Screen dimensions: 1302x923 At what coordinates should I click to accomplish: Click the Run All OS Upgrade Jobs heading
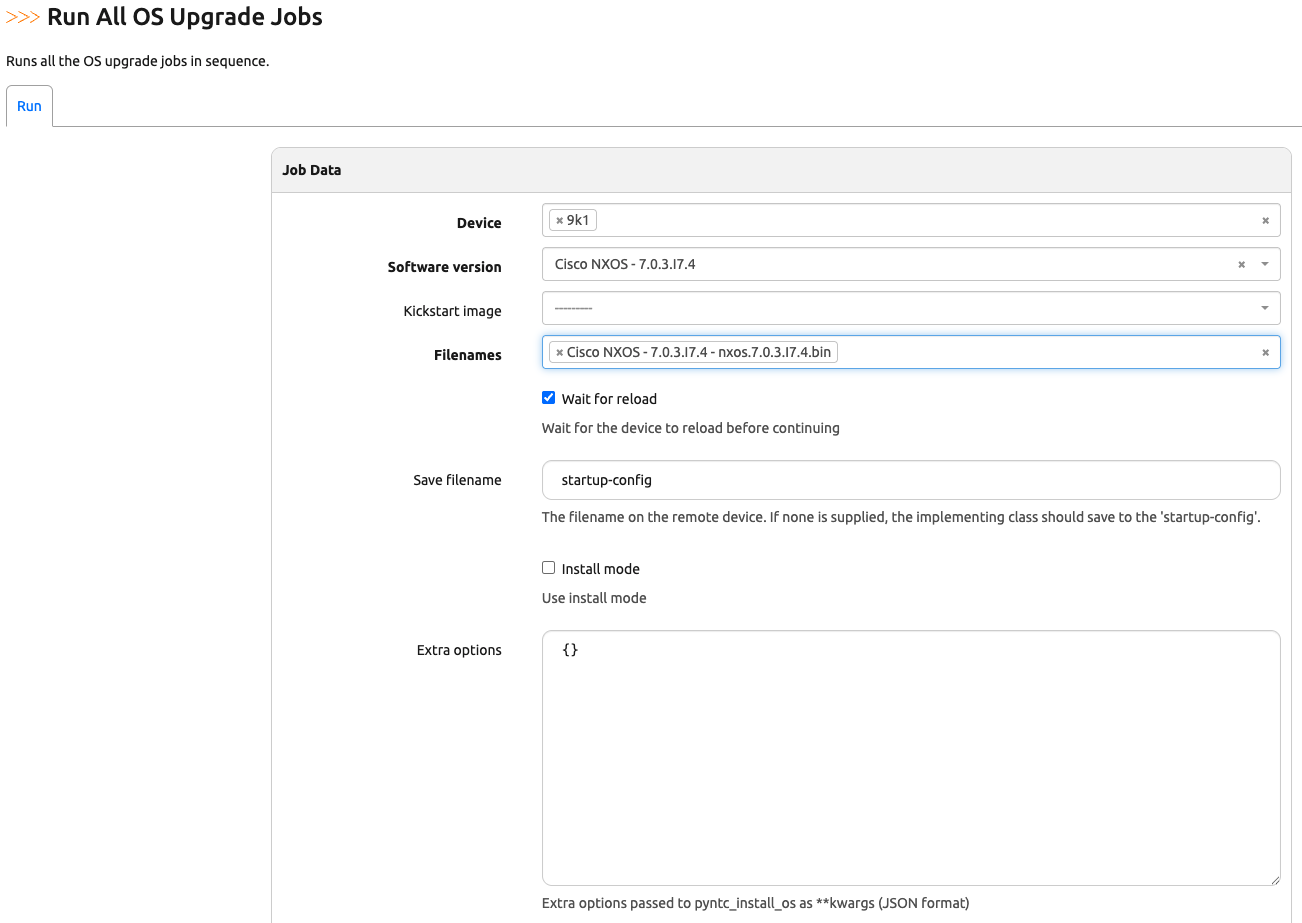pyautogui.click(x=184, y=16)
